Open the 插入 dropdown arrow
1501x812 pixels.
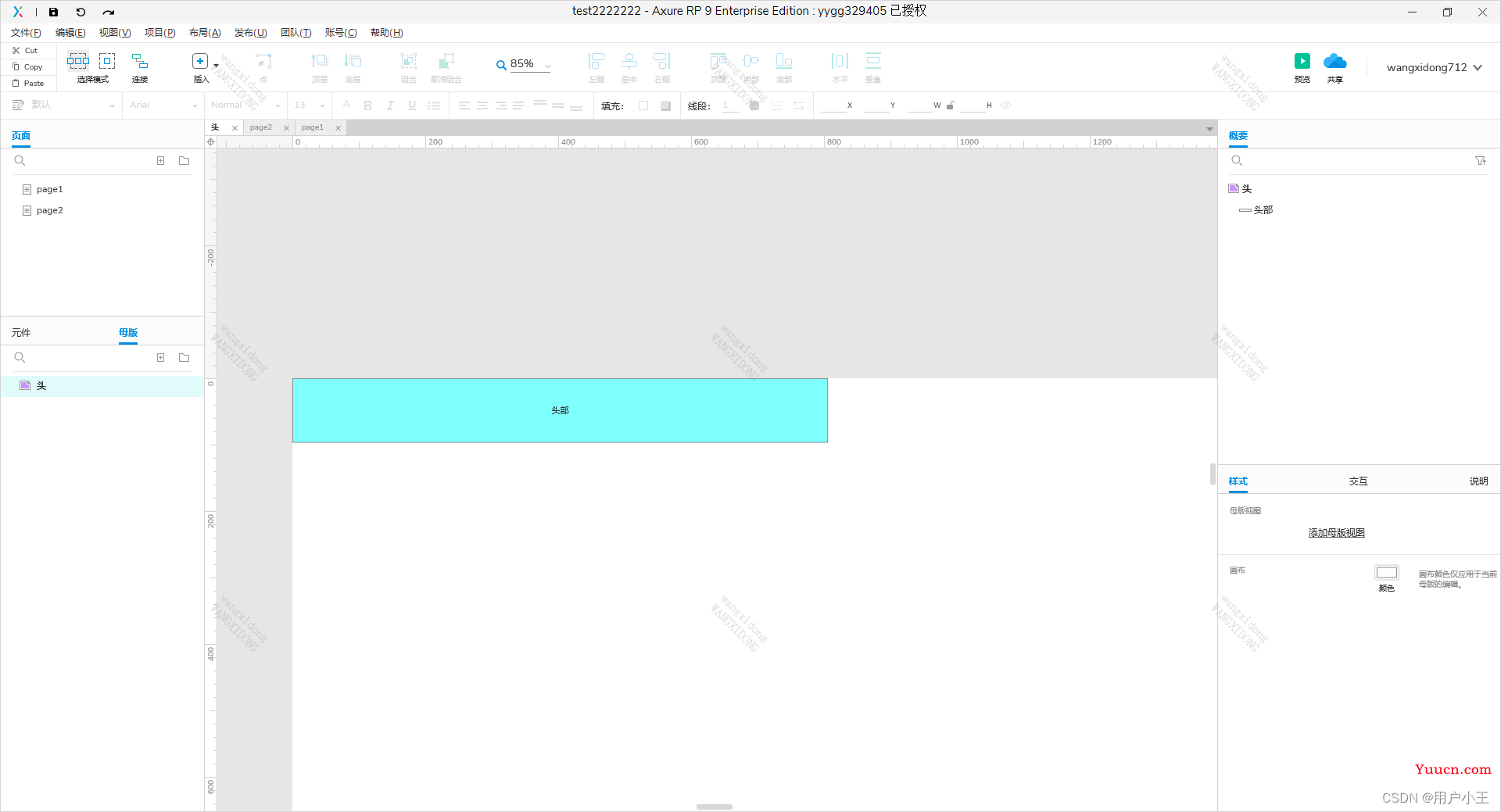[216, 66]
